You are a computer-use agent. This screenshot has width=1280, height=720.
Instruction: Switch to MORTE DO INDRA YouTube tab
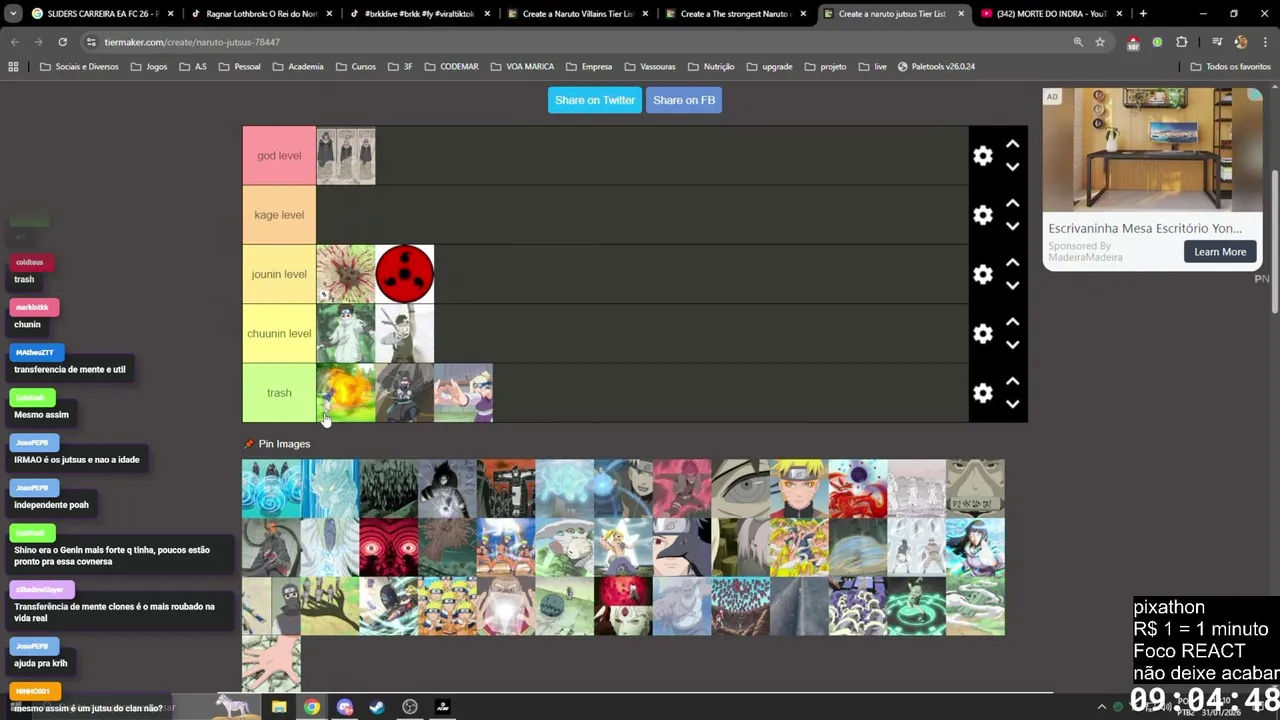point(1050,14)
